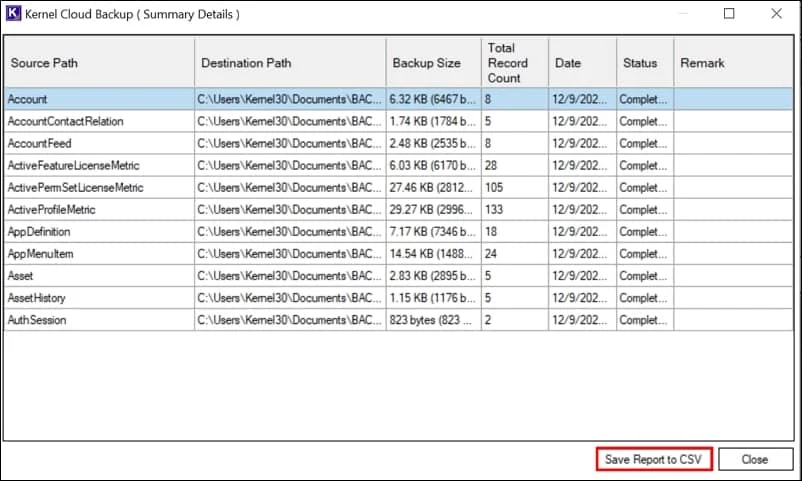Click record count 133 cell
Viewport: 802px width, 481px height.
pyautogui.click(x=515, y=209)
